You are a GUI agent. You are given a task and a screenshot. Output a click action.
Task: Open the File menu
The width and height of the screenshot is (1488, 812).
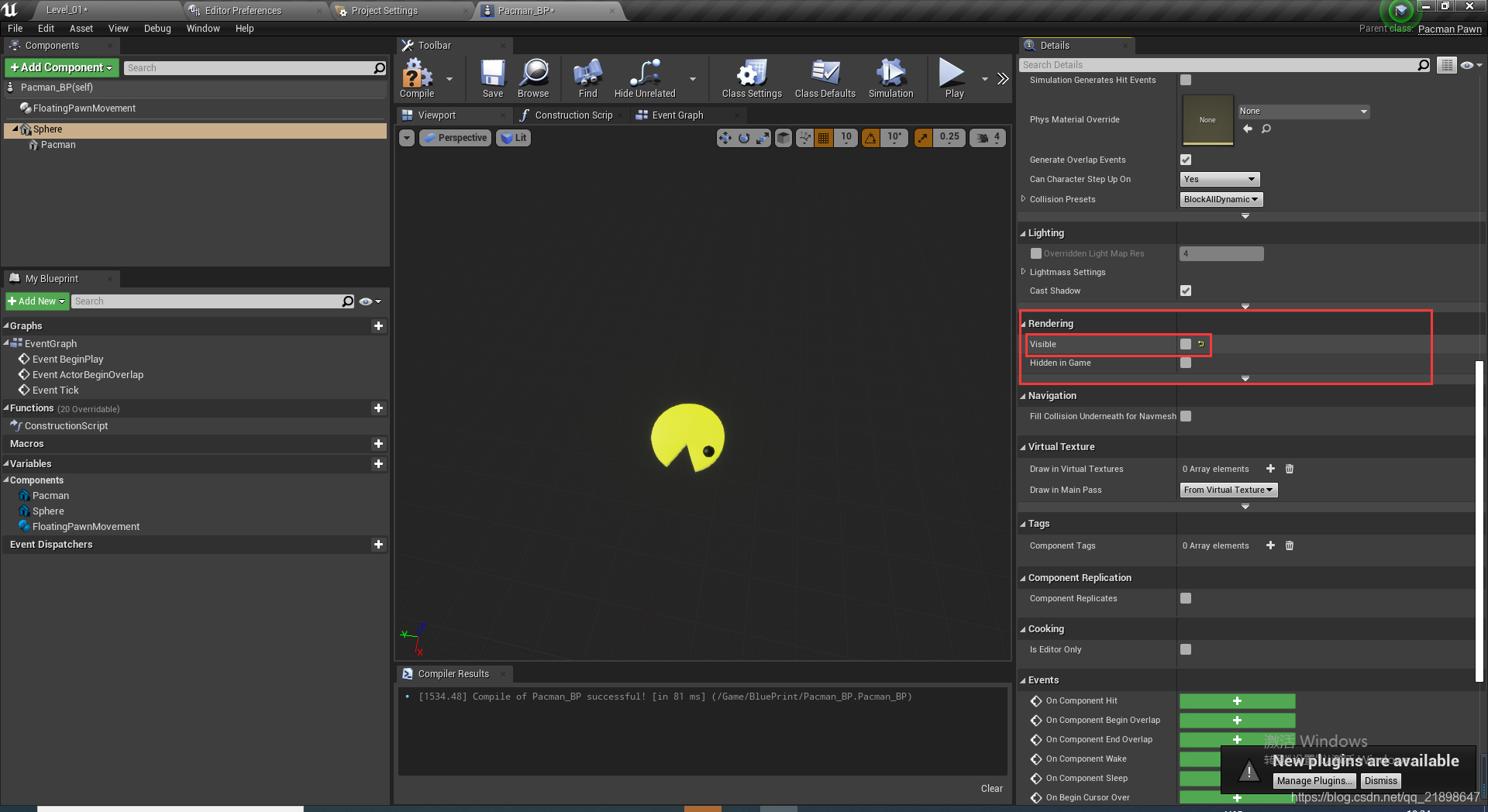click(x=15, y=29)
